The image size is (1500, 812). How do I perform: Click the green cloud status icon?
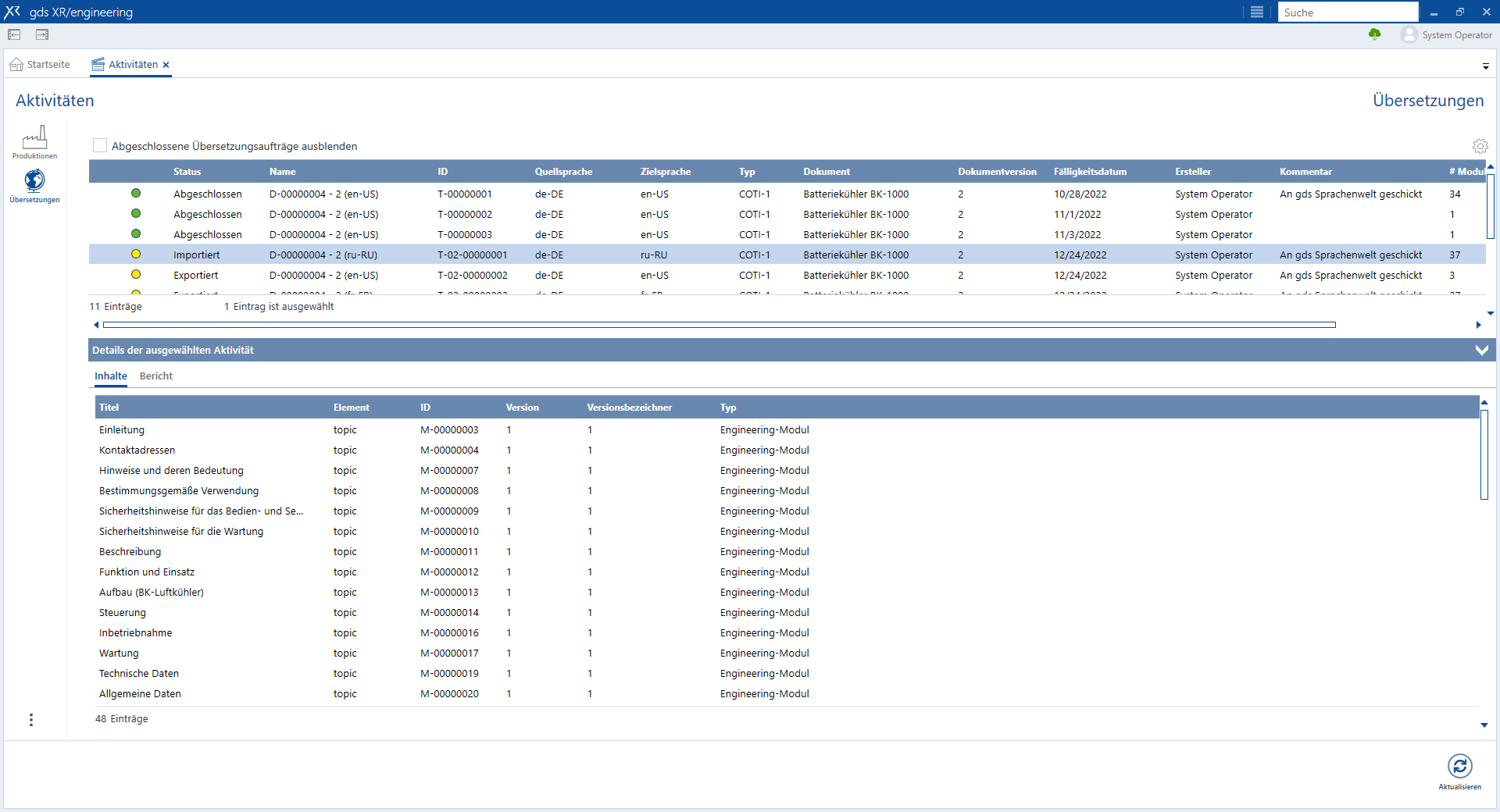pos(1374,34)
